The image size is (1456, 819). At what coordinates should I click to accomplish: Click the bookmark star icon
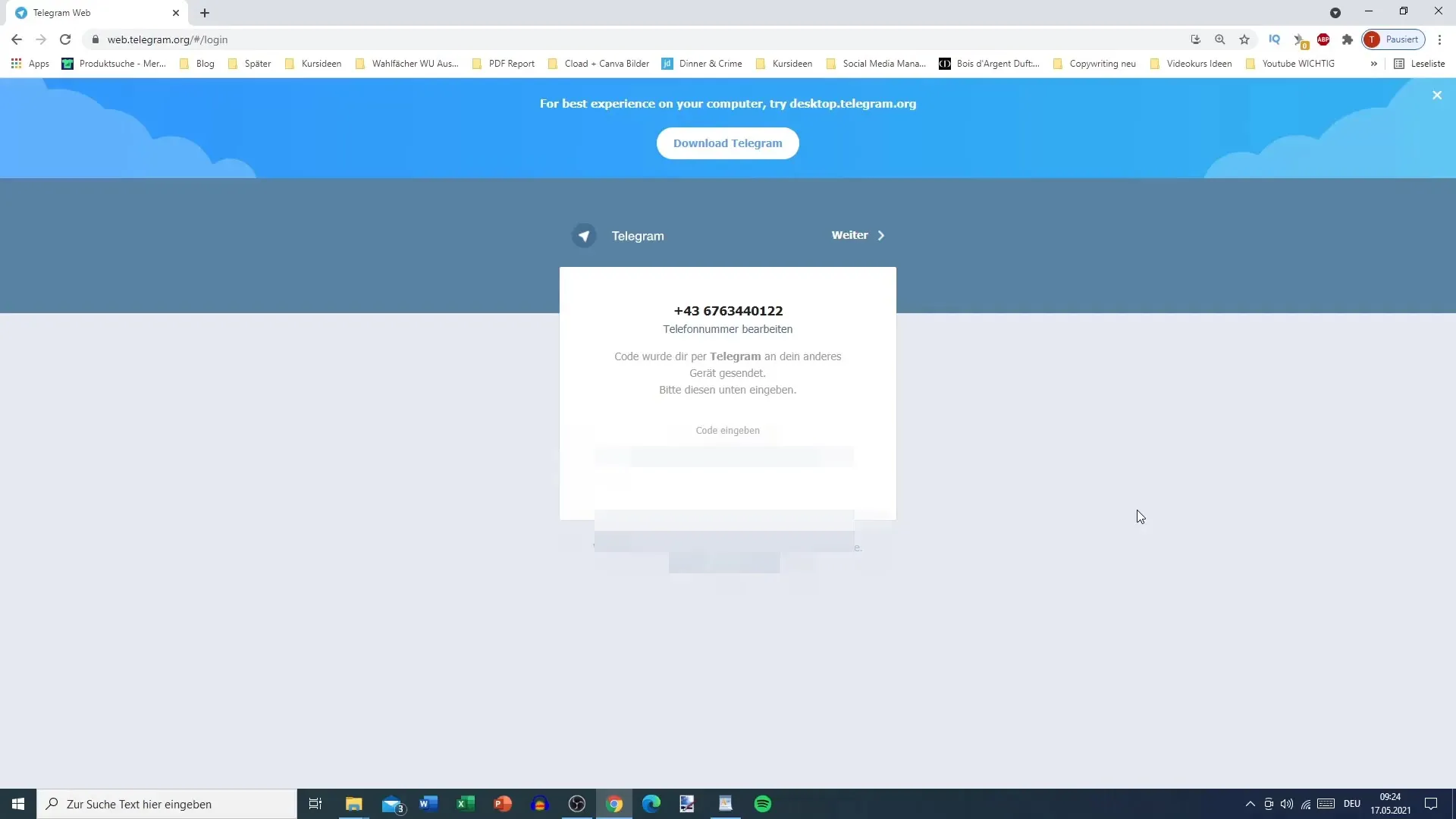(1244, 39)
